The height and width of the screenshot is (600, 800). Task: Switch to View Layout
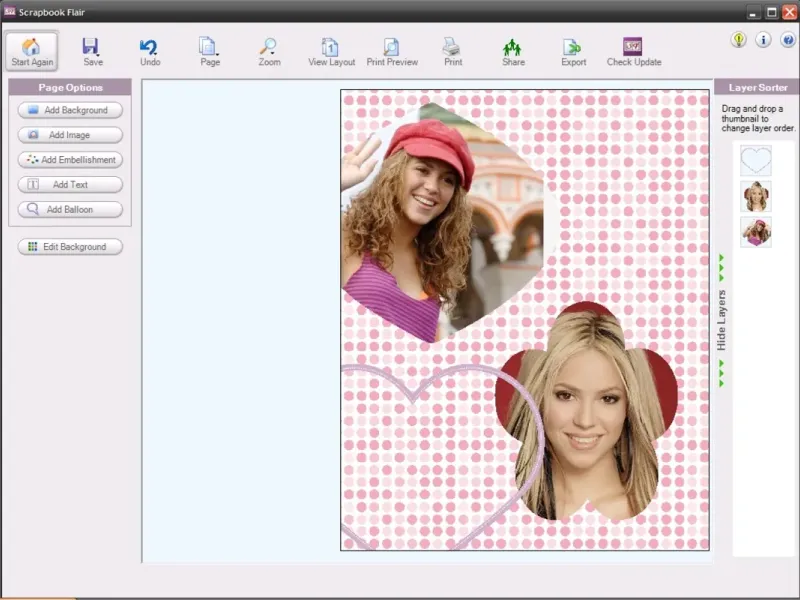(x=331, y=52)
